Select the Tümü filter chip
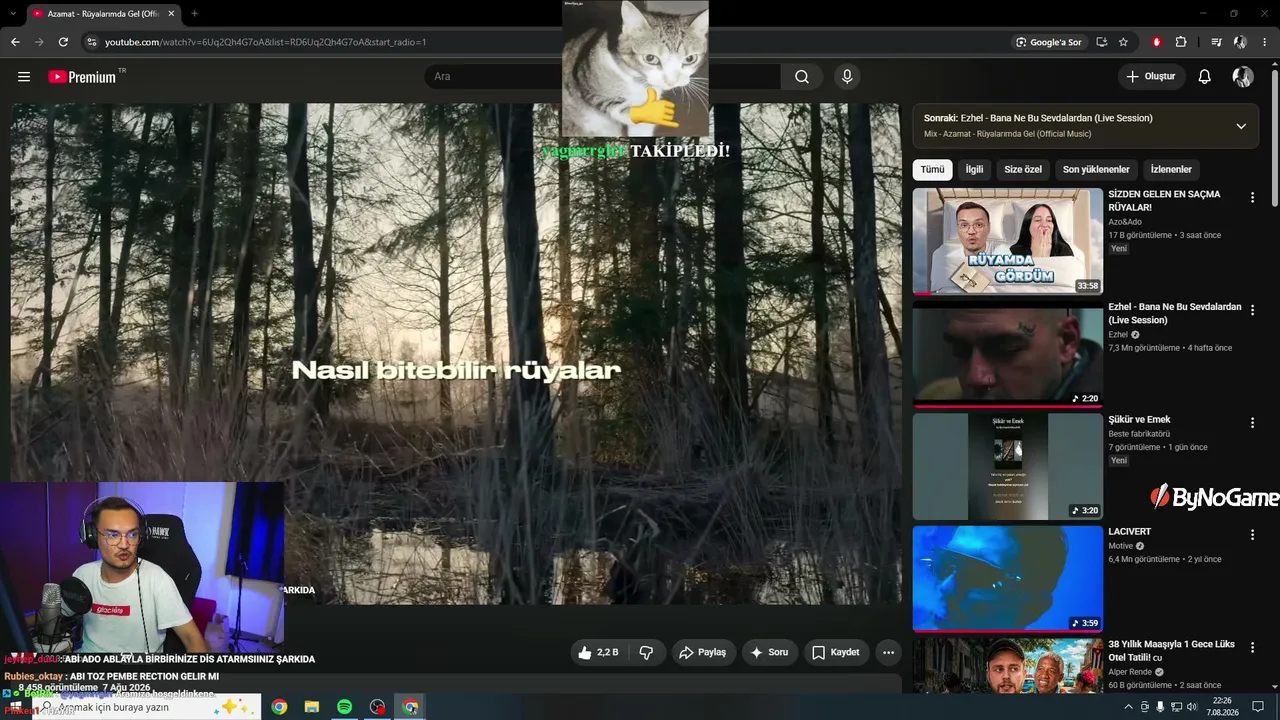The width and height of the screenshot is (1280, 720). tap(932, 170)
